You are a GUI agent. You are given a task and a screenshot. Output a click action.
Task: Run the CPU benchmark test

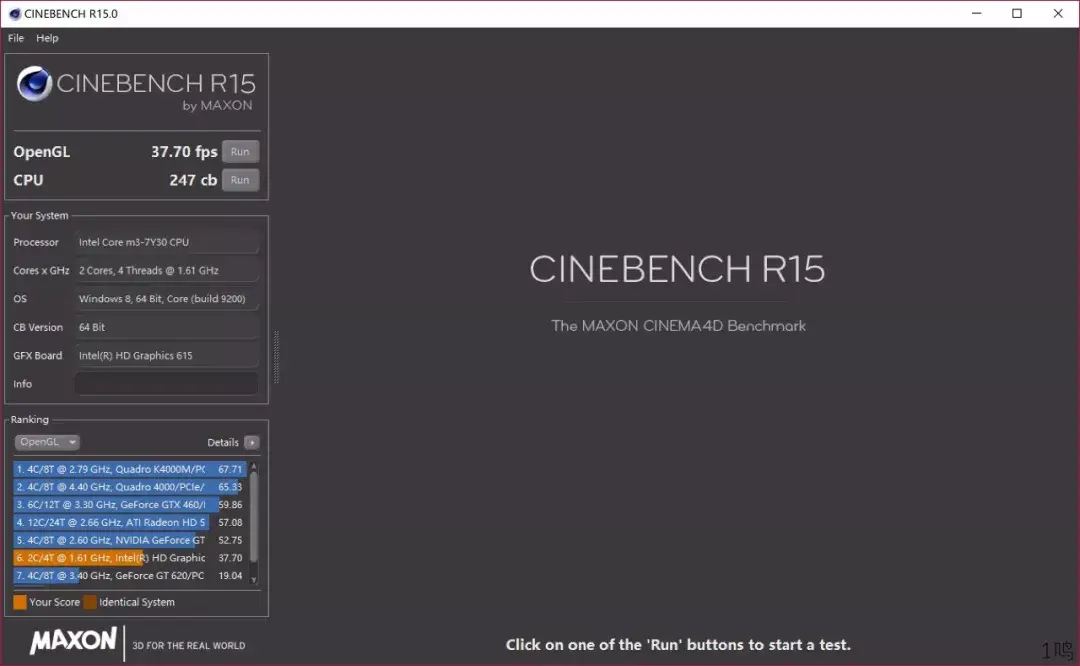click(240, 180)
